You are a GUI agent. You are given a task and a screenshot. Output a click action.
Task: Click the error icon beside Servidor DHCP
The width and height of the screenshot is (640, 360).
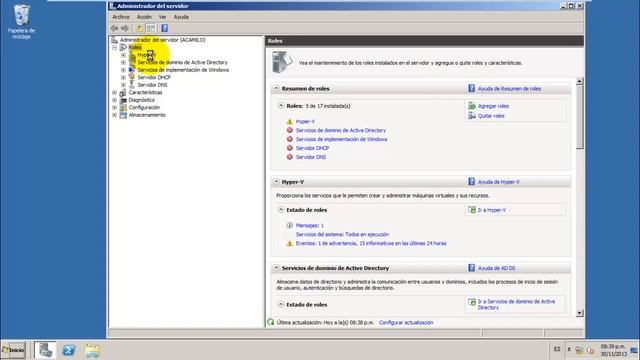pyautogui.click(x=290, y=148)
